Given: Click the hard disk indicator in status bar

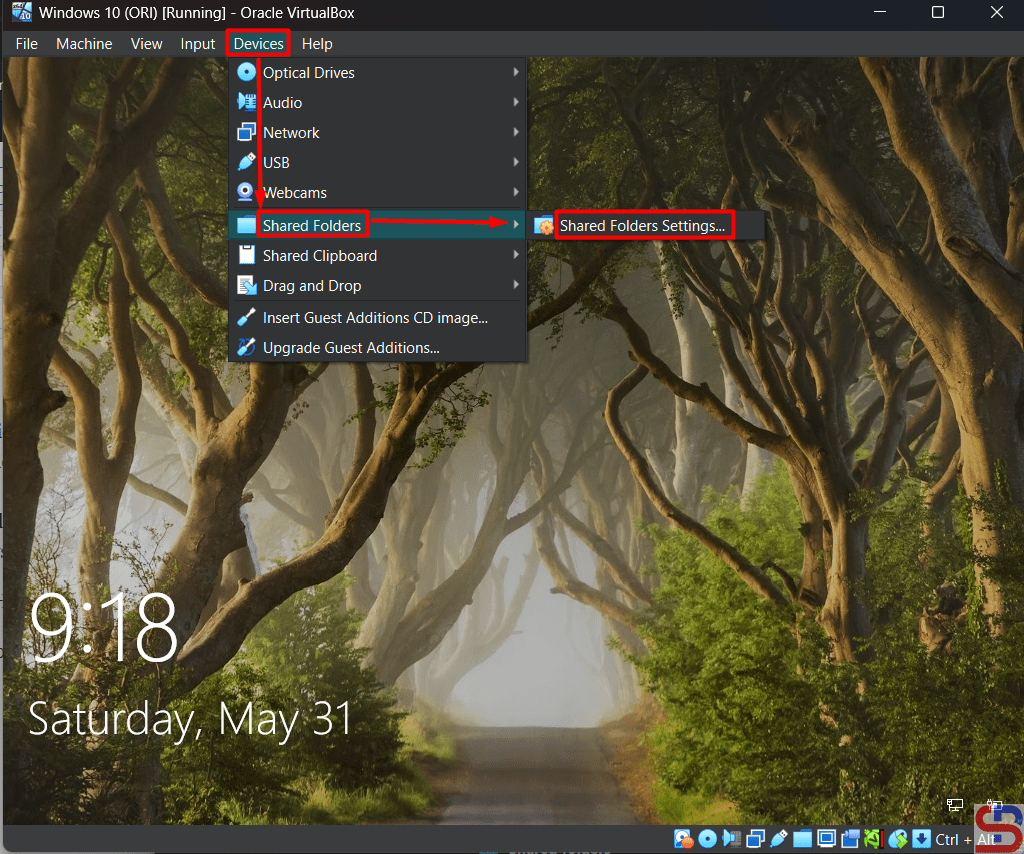Looking at the screenshot, I should click(x=684, y=839).
